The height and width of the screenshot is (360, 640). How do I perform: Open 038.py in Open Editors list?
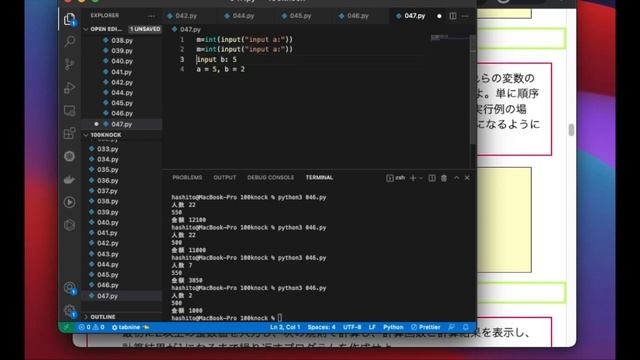(122, 40)
